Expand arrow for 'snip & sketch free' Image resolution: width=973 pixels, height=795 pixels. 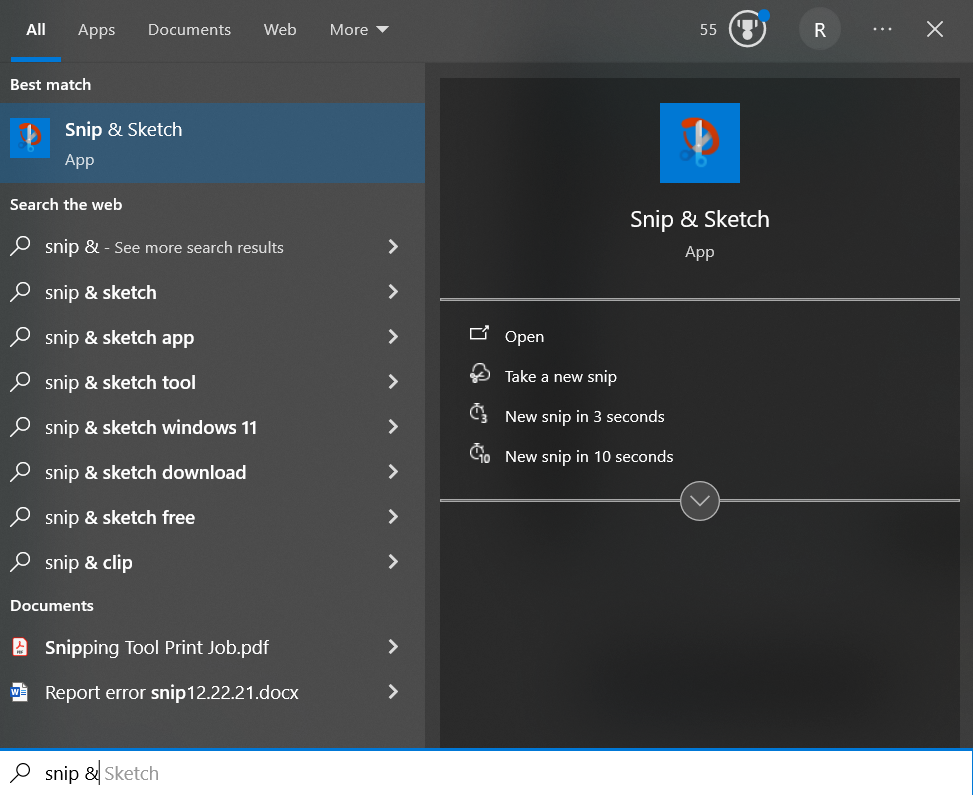pos(393,516)
